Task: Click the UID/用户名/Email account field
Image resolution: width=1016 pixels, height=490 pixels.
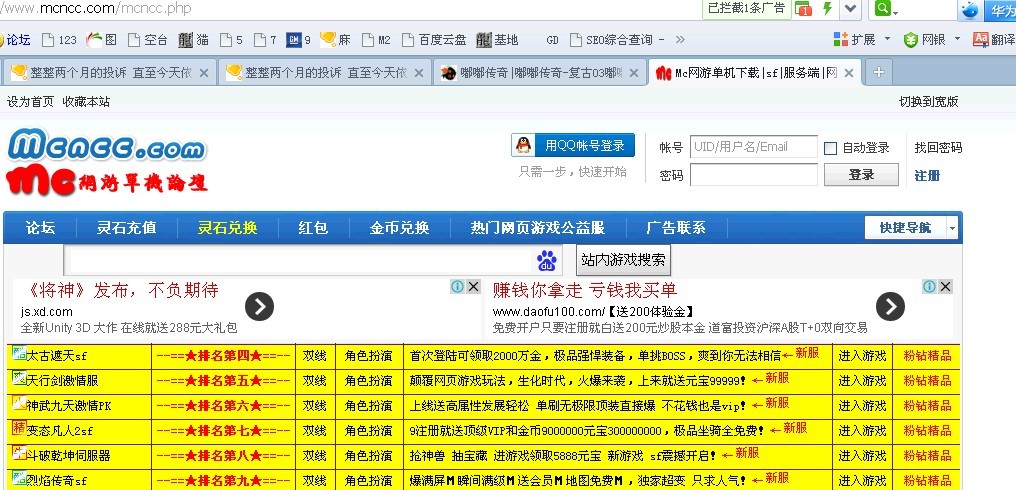Action: coord(753,147)
